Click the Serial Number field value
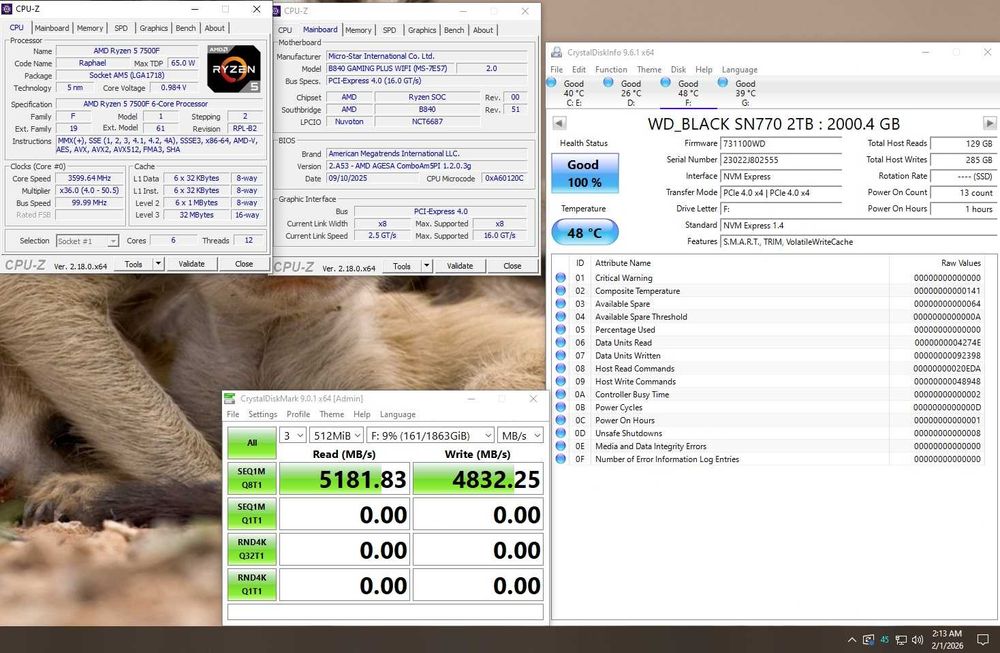 point(781,160)
